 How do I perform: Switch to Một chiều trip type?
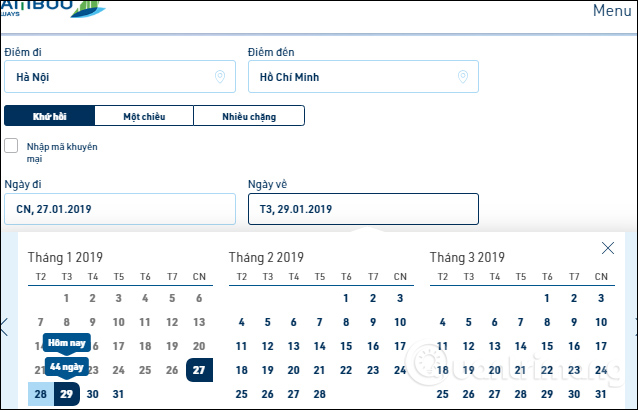[x=144, y=117]
